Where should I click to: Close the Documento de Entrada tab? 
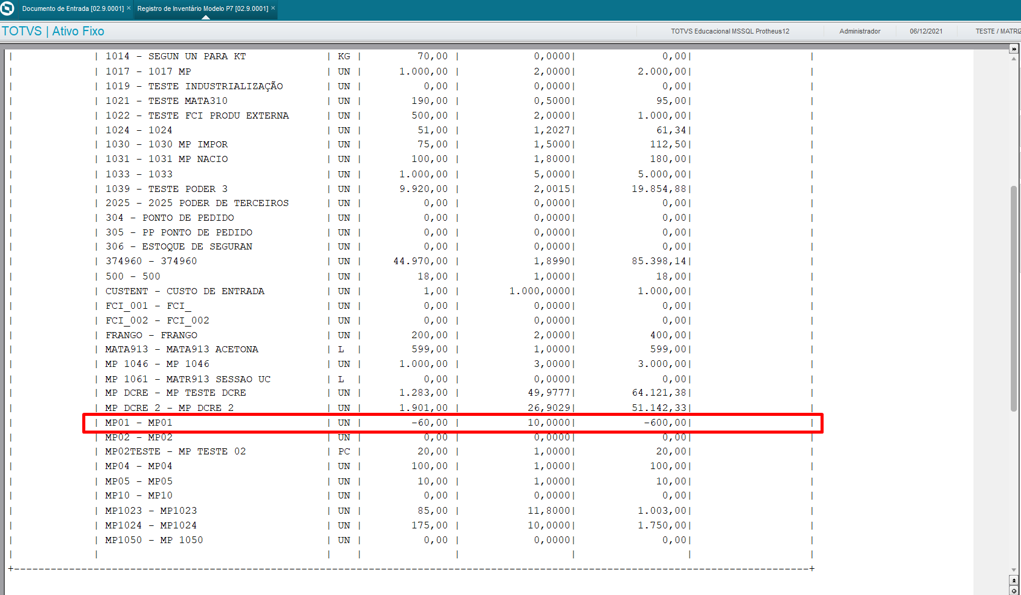pos(128,8)
